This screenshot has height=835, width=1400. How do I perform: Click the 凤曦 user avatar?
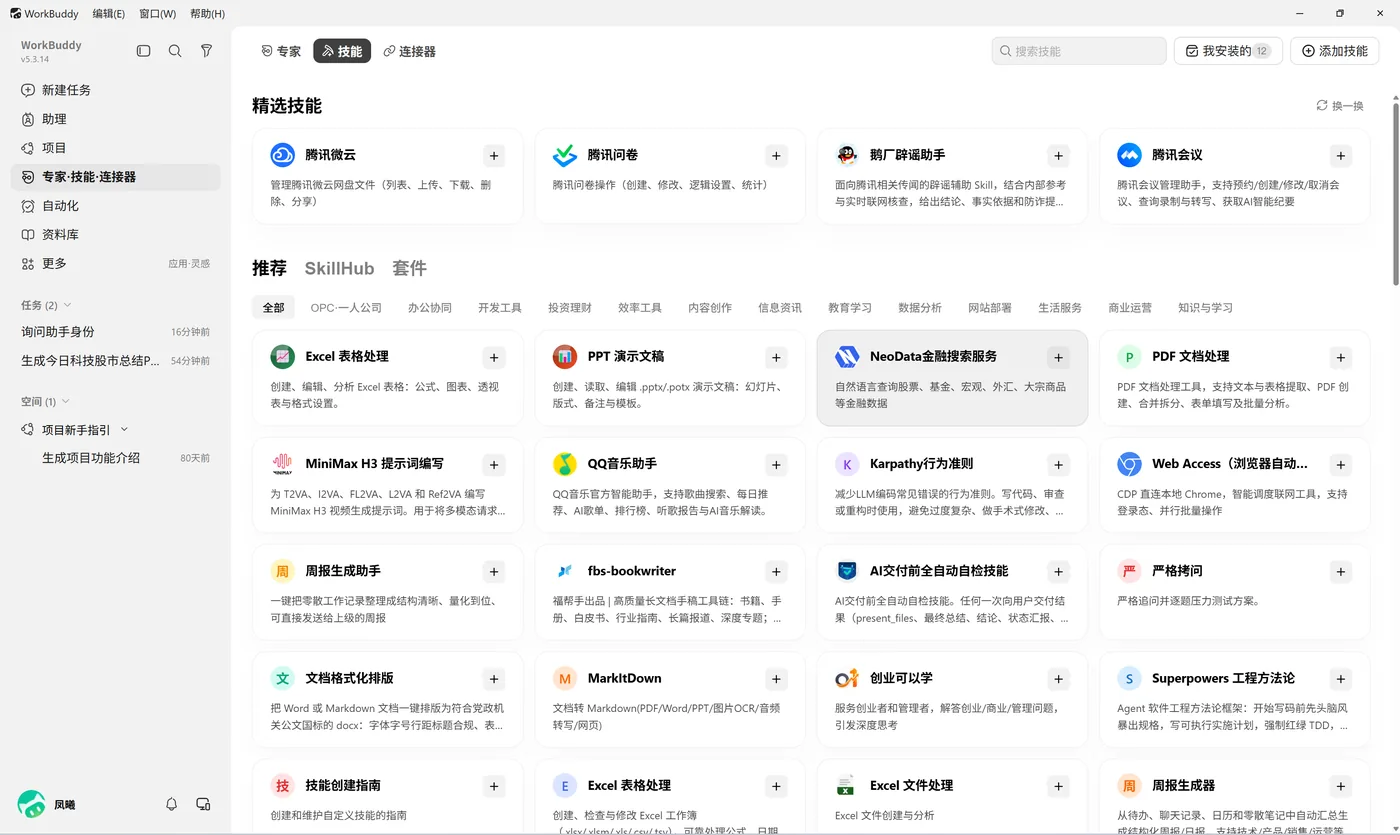point(31,804)
